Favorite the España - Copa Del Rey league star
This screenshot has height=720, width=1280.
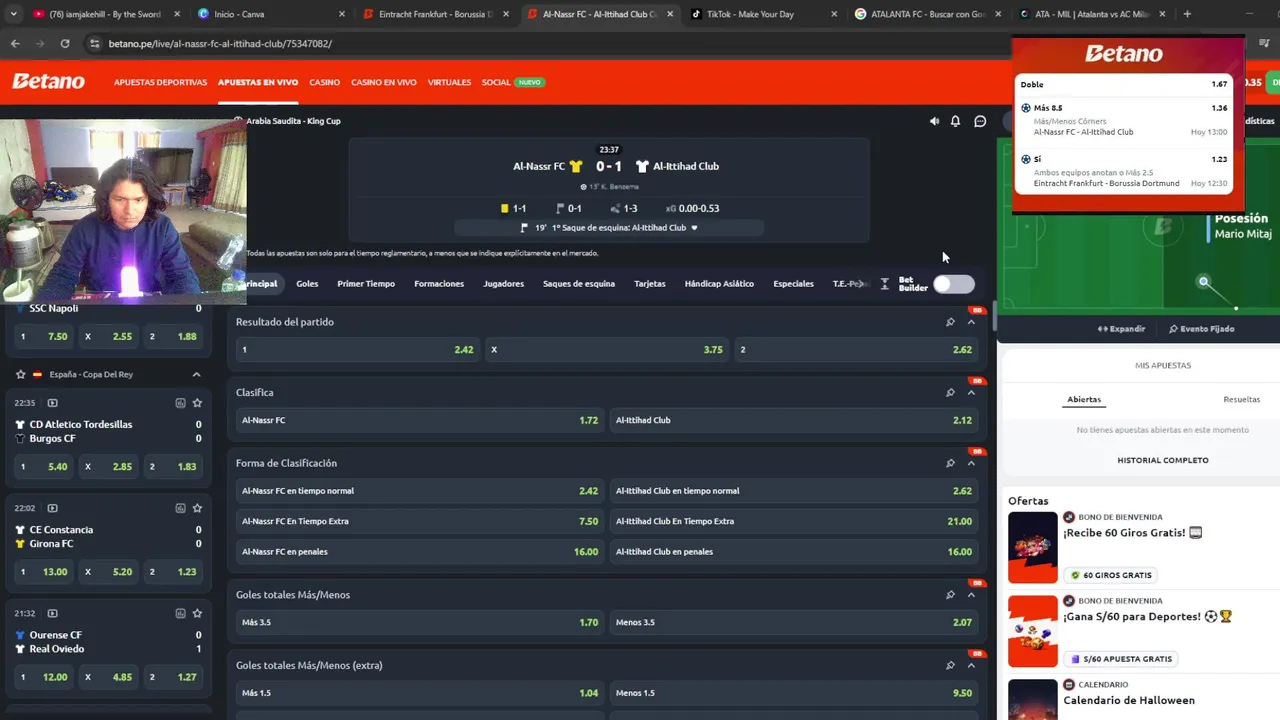pos(20,374)
